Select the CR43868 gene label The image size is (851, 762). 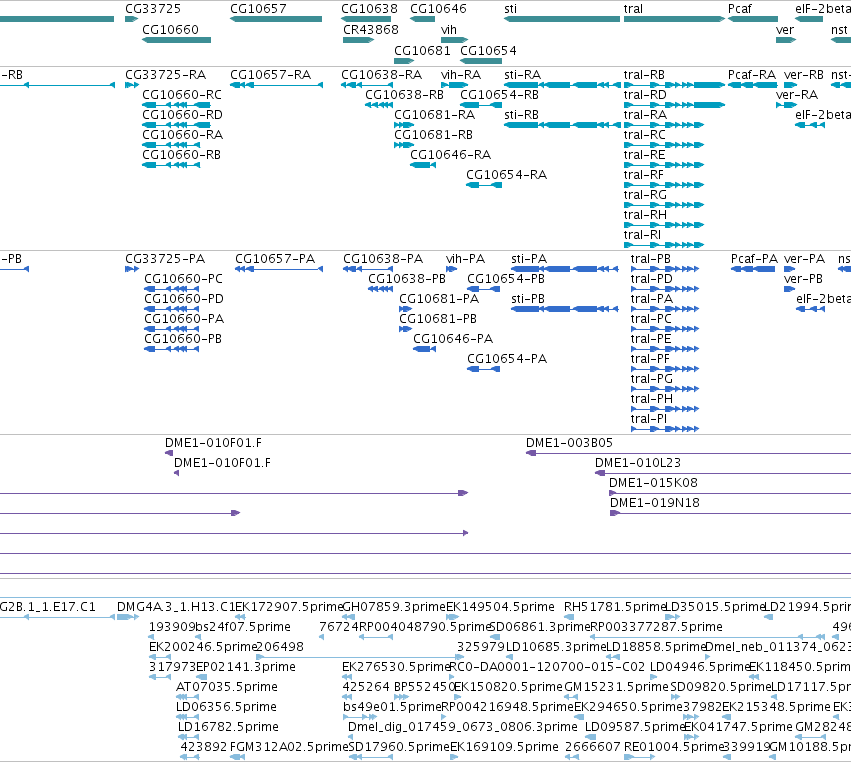pyautogui.click(x=371, y=30)
